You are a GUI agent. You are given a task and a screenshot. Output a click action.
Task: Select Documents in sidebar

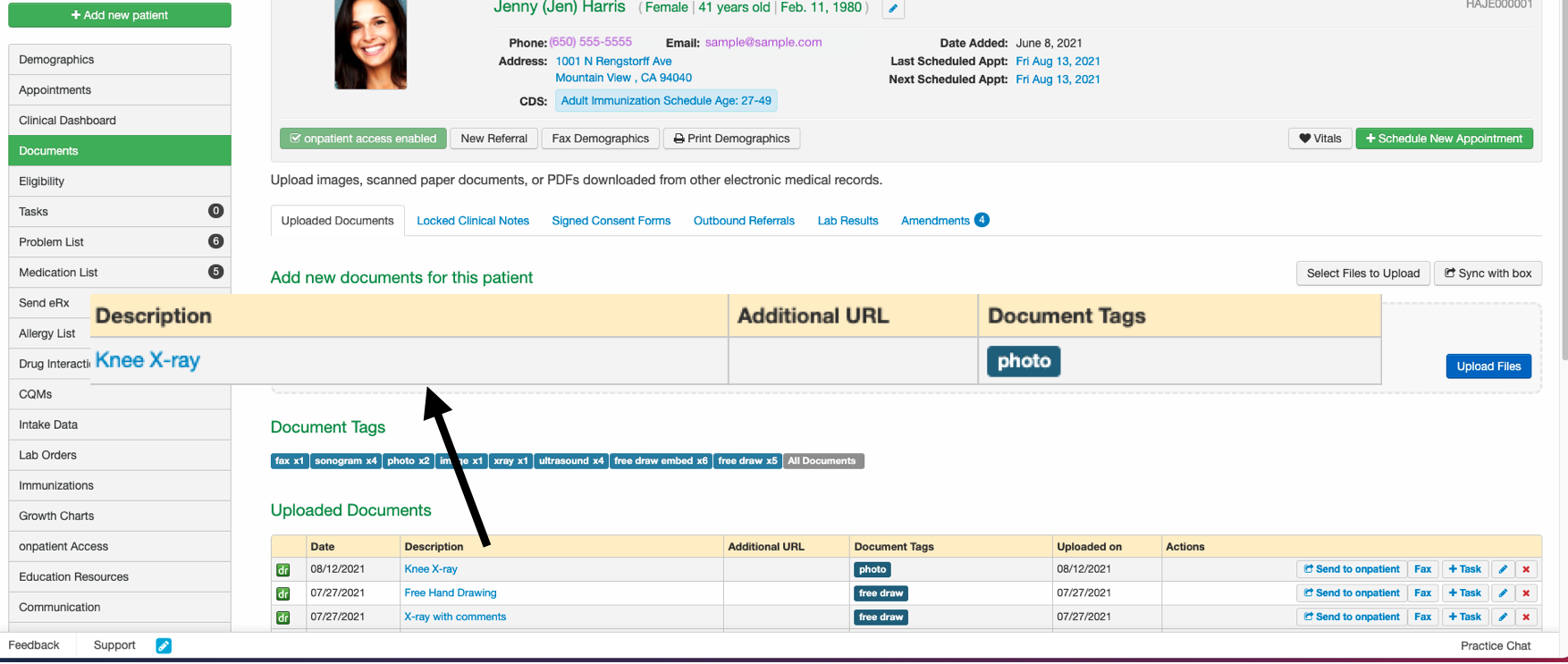[120, 151]
